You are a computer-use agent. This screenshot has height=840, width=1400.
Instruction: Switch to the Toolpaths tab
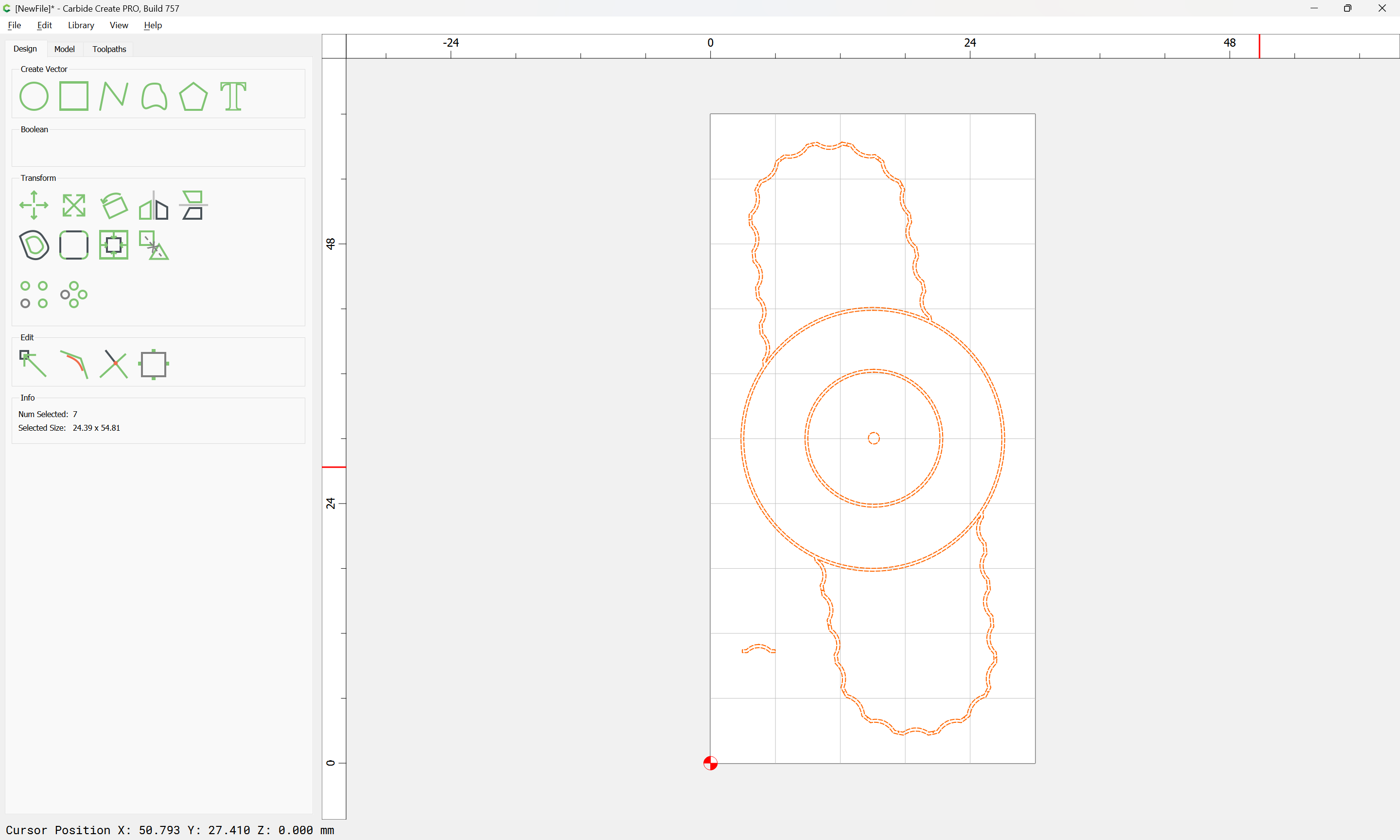tap(109, 49)
